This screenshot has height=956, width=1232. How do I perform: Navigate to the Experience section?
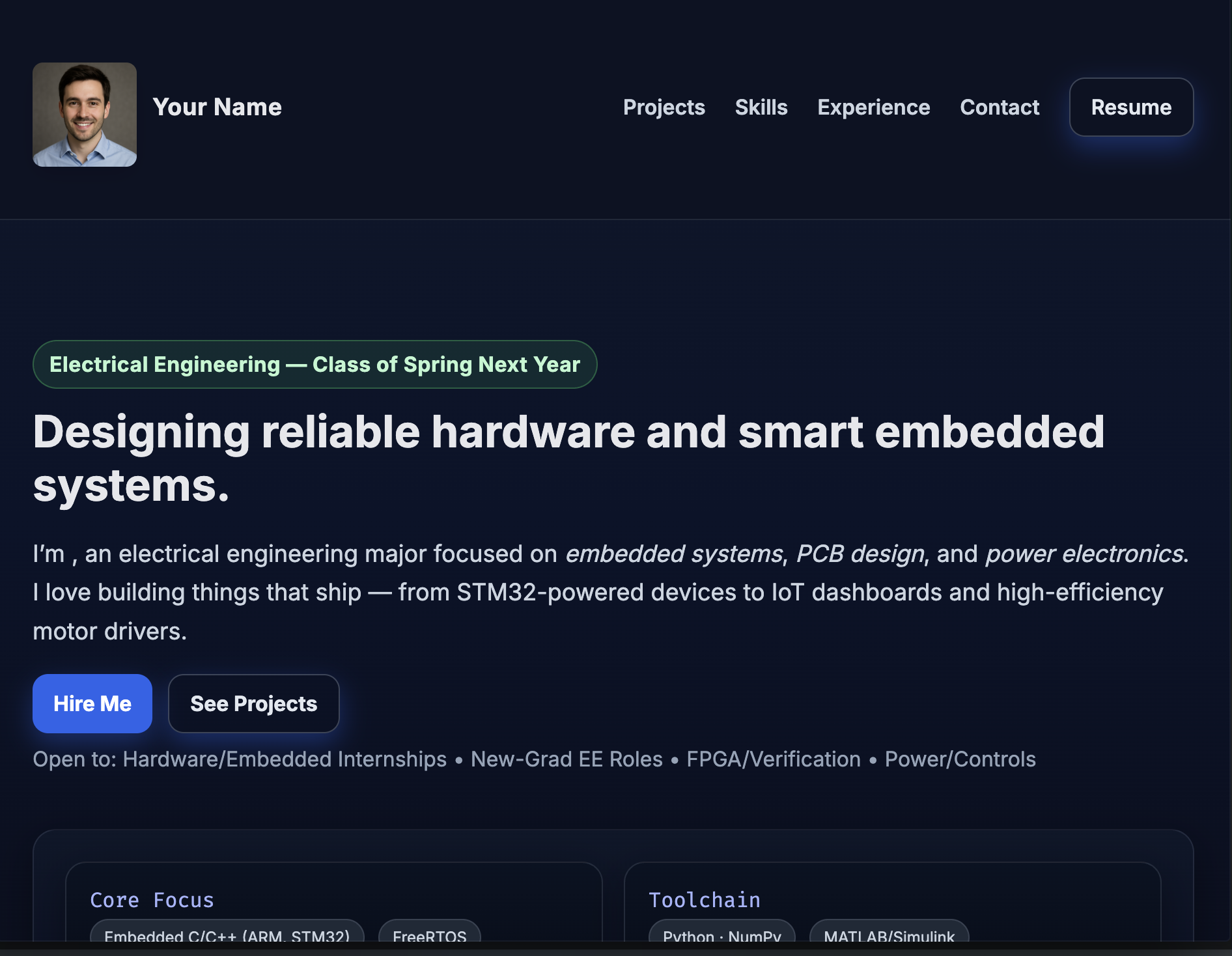pyautogui.click(x=873, y=107)
